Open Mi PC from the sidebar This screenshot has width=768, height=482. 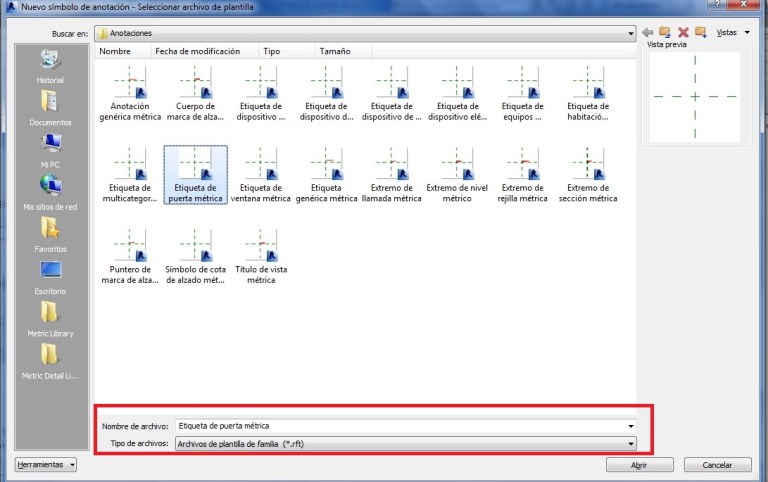click(x=50, y=149)
